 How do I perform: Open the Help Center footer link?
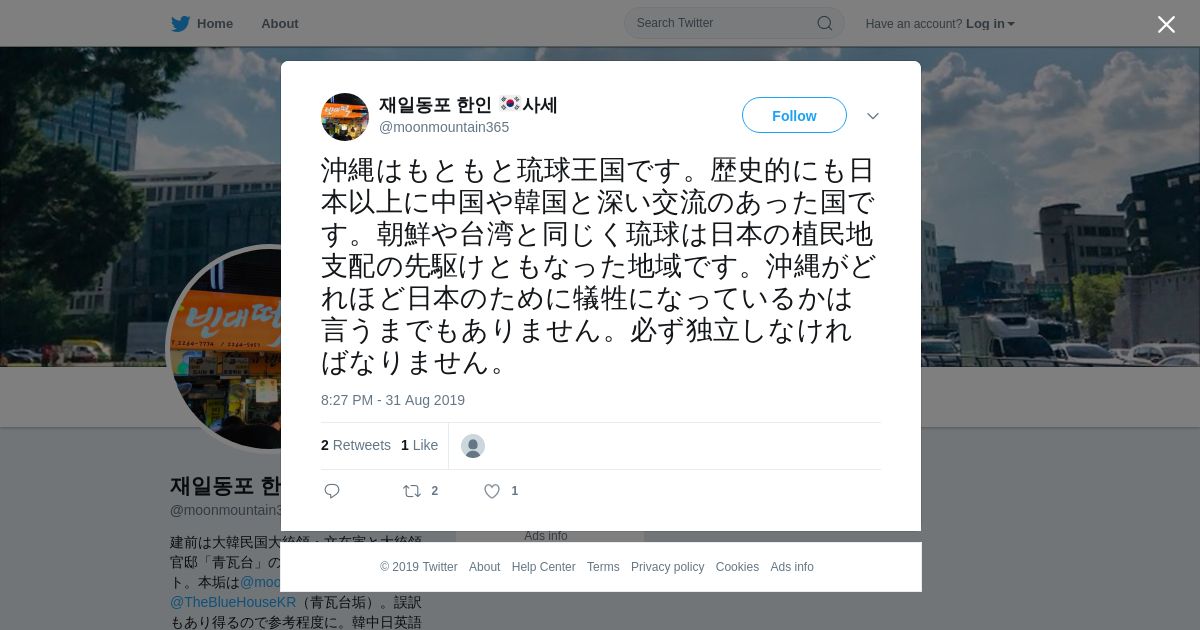[543, 567]
